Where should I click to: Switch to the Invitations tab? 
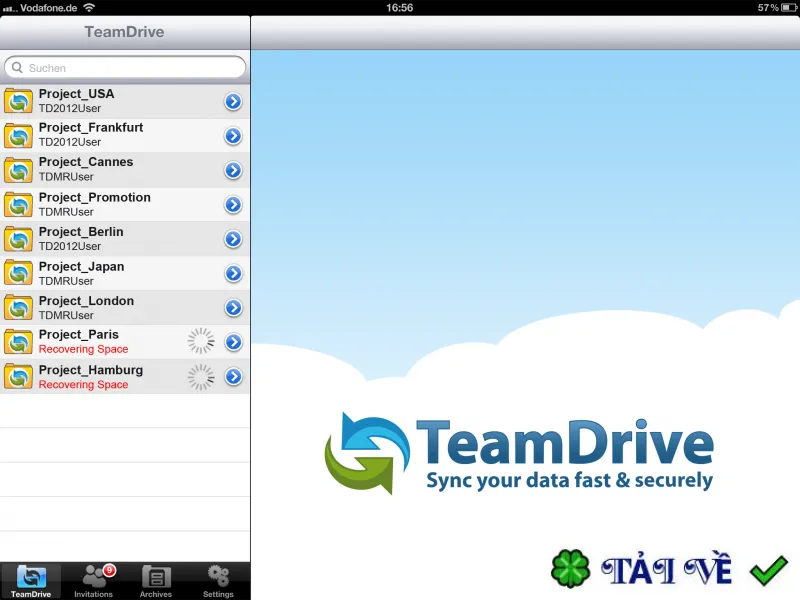coord(93,581)
